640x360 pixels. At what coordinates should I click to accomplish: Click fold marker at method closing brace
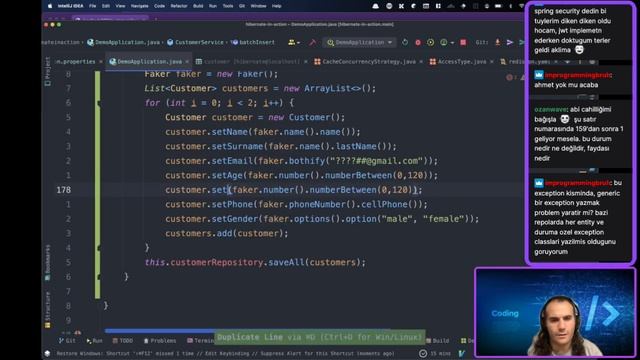click(99, 277)
